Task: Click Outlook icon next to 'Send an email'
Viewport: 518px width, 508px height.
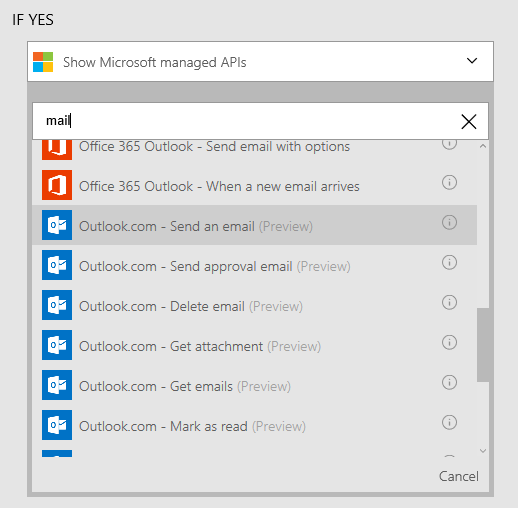Action: tap(57, 225)
